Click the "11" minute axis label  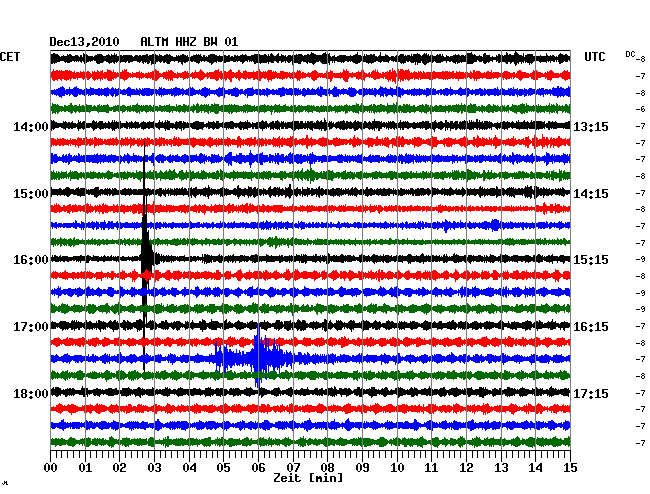pyautogui.click(x=432, y=467)
